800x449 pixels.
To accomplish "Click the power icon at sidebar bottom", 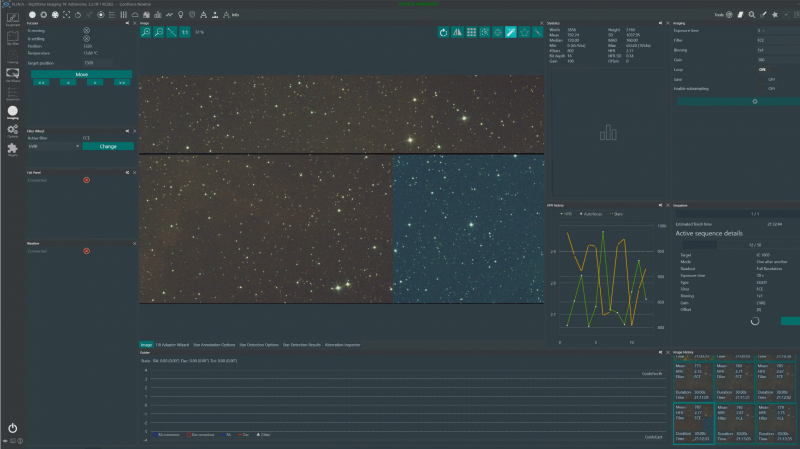I will 12,428.
